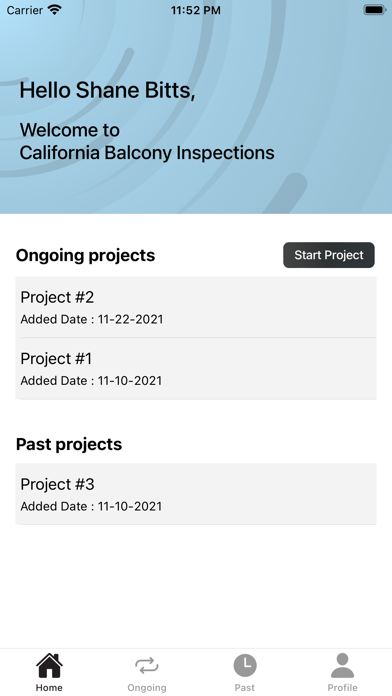Viewport: 392px width, 696px height.
Task: Tap the Past projects heading
Action: pos(69,444)
